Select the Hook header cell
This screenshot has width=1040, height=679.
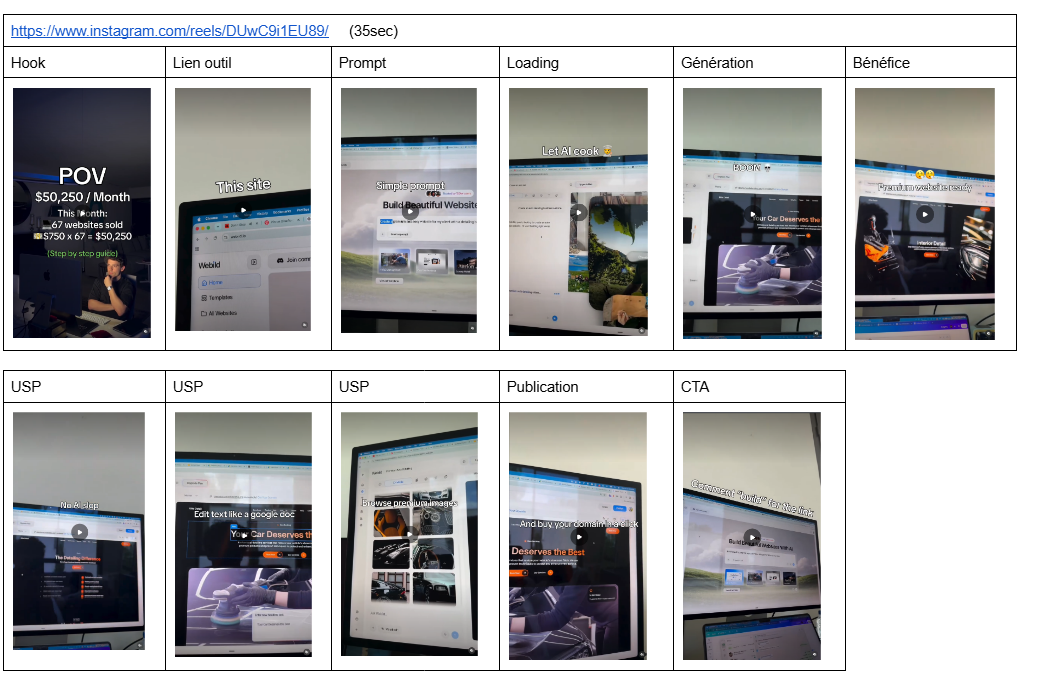(84, 62)
